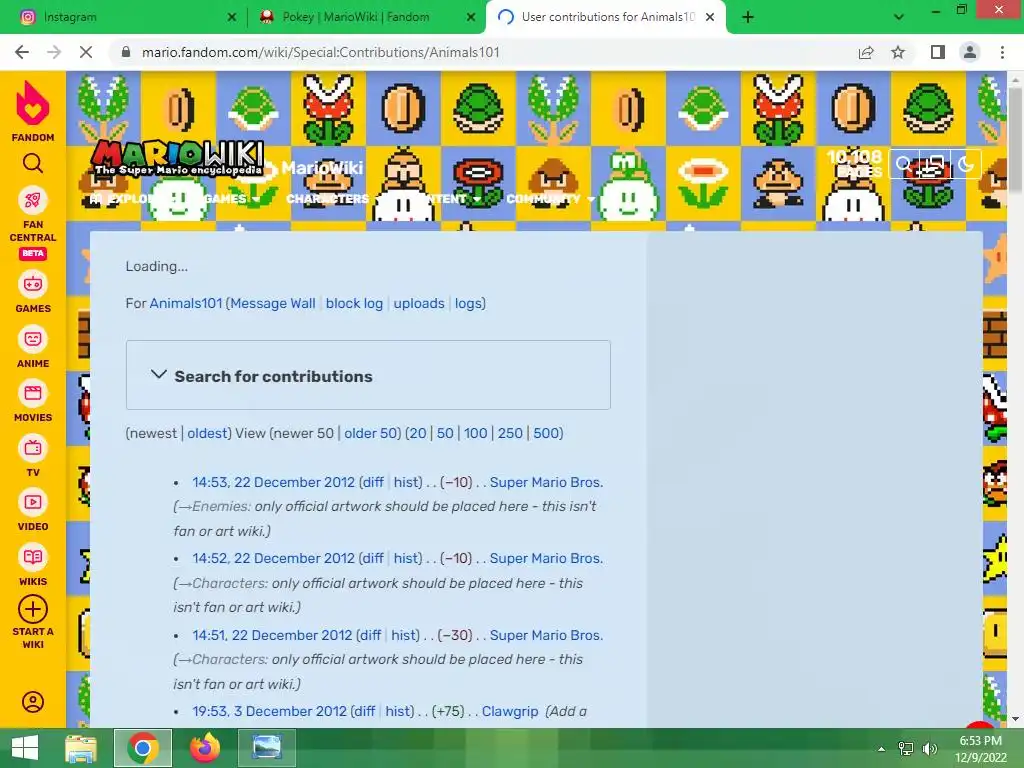Open File Explorer from taskbar
This screenshot has width=1024, height=768.
tap(80, 748)
